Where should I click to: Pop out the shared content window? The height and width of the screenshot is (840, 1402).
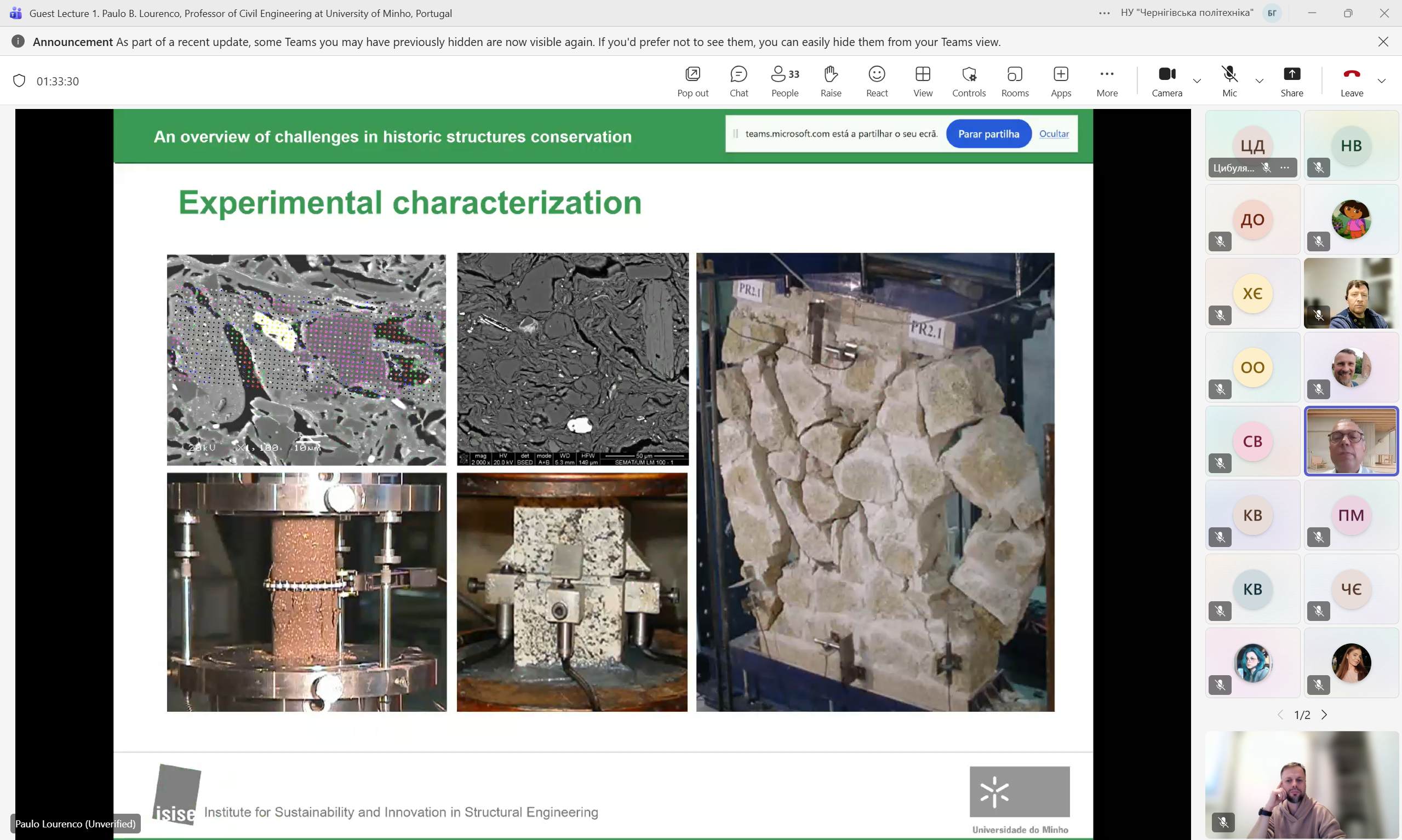point(693,81)
